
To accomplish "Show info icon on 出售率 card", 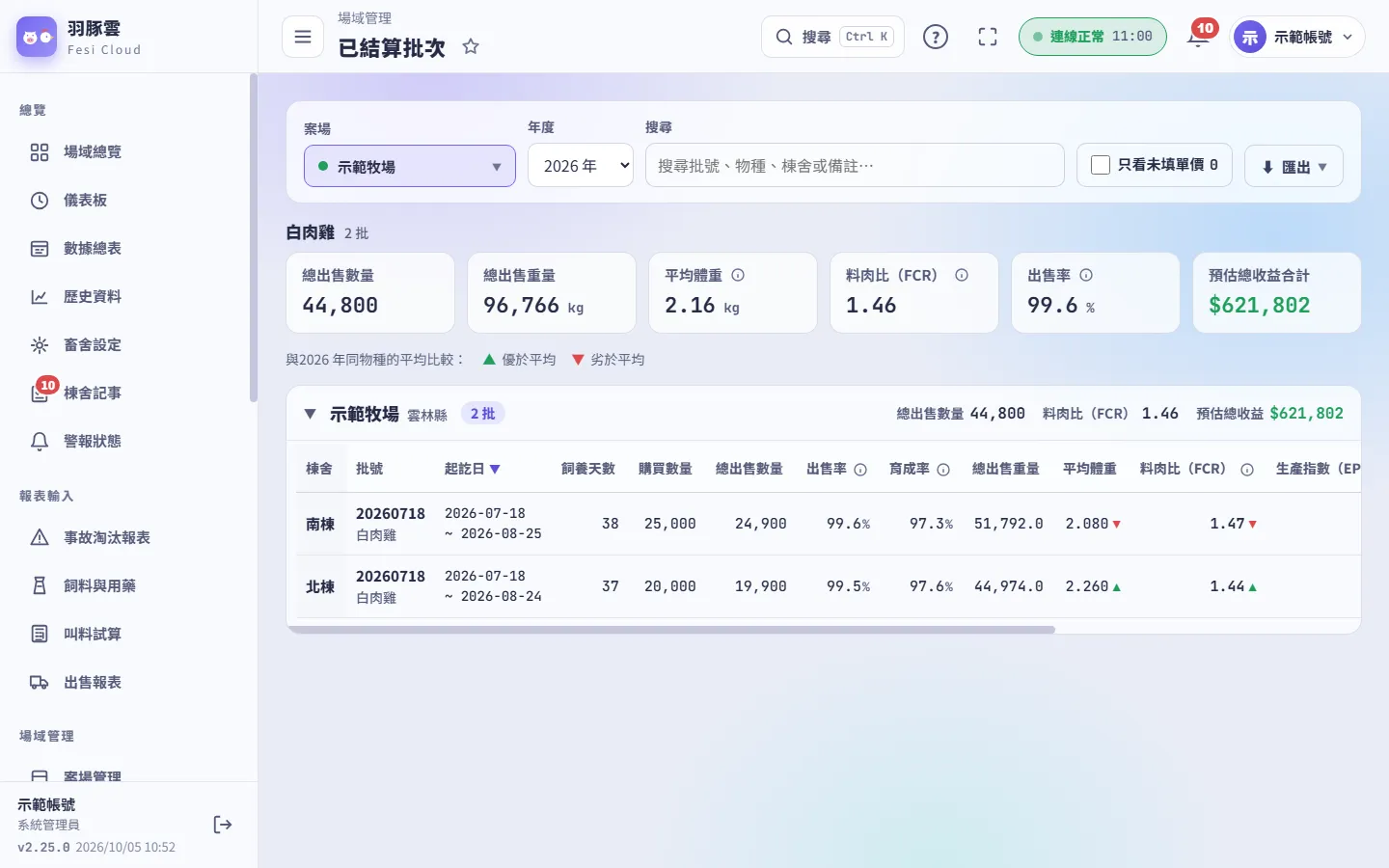I will 1086,275.
